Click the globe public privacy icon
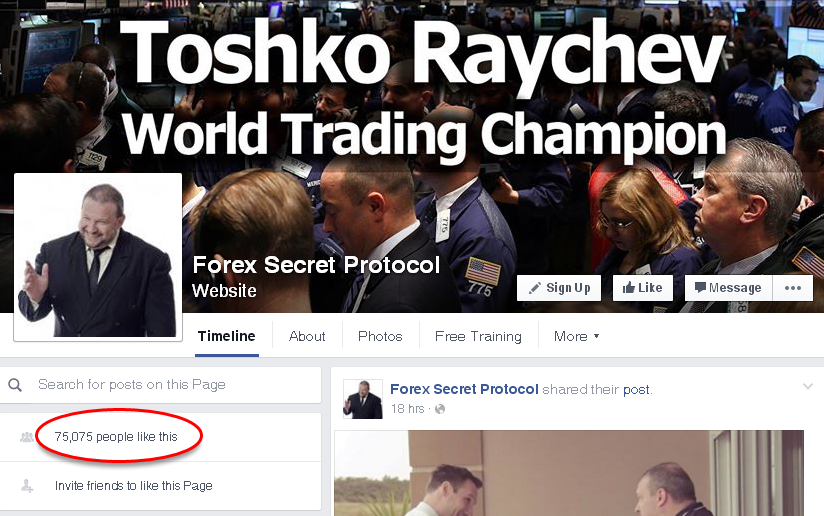Viewport: 824px width, 516px height. (x=440, y=409)
